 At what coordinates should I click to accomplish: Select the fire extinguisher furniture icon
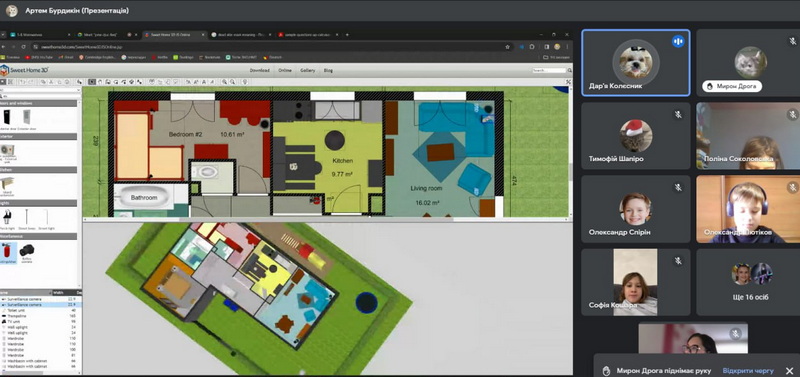(8, 251)
